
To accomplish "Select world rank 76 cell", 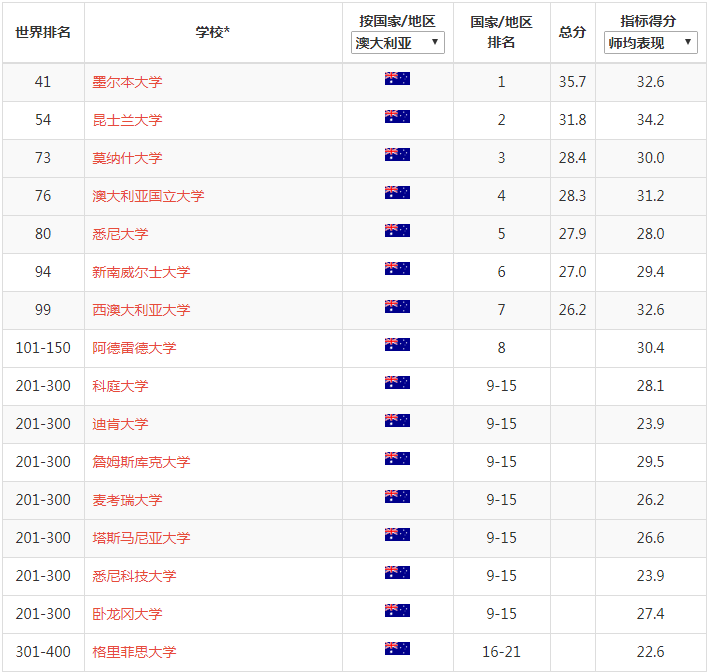I will [43, 196].
